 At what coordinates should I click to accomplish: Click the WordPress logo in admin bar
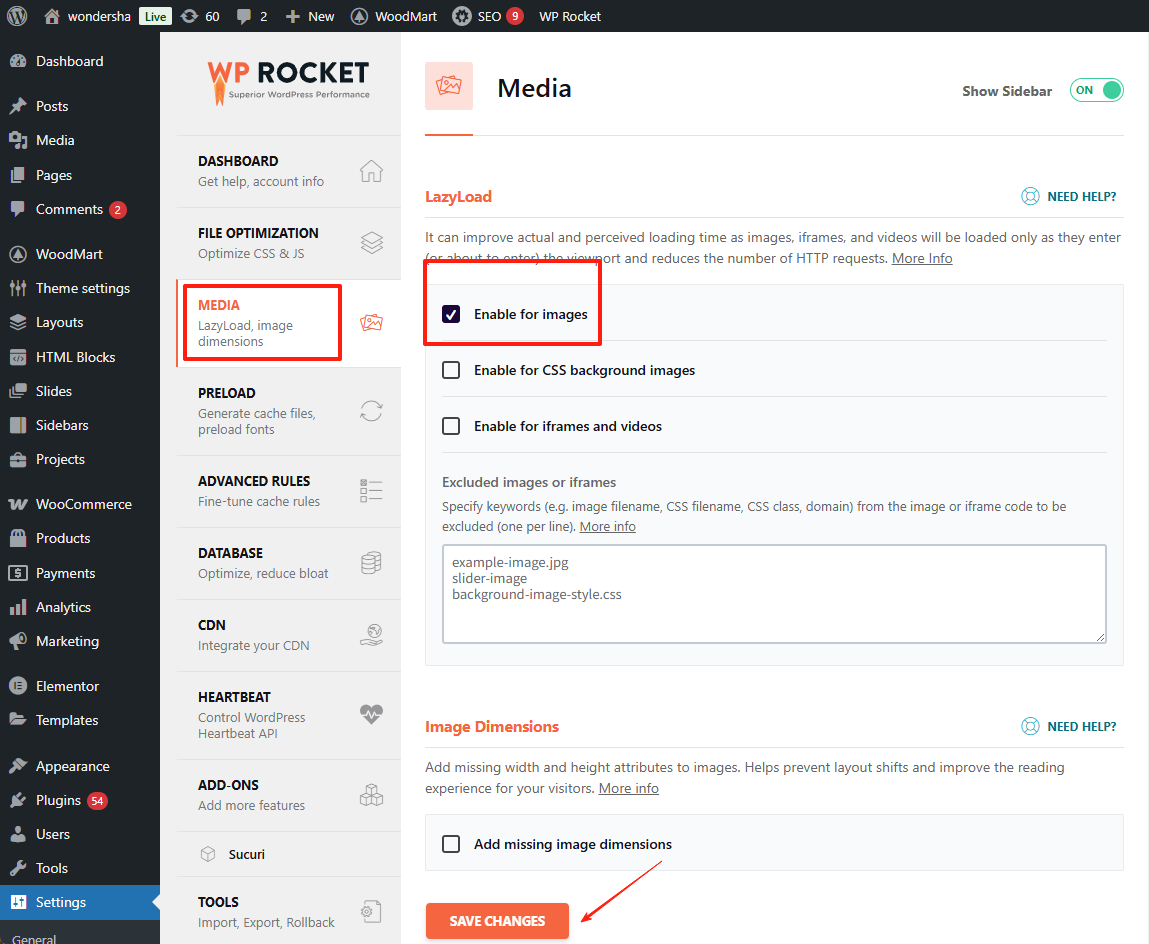17,16
